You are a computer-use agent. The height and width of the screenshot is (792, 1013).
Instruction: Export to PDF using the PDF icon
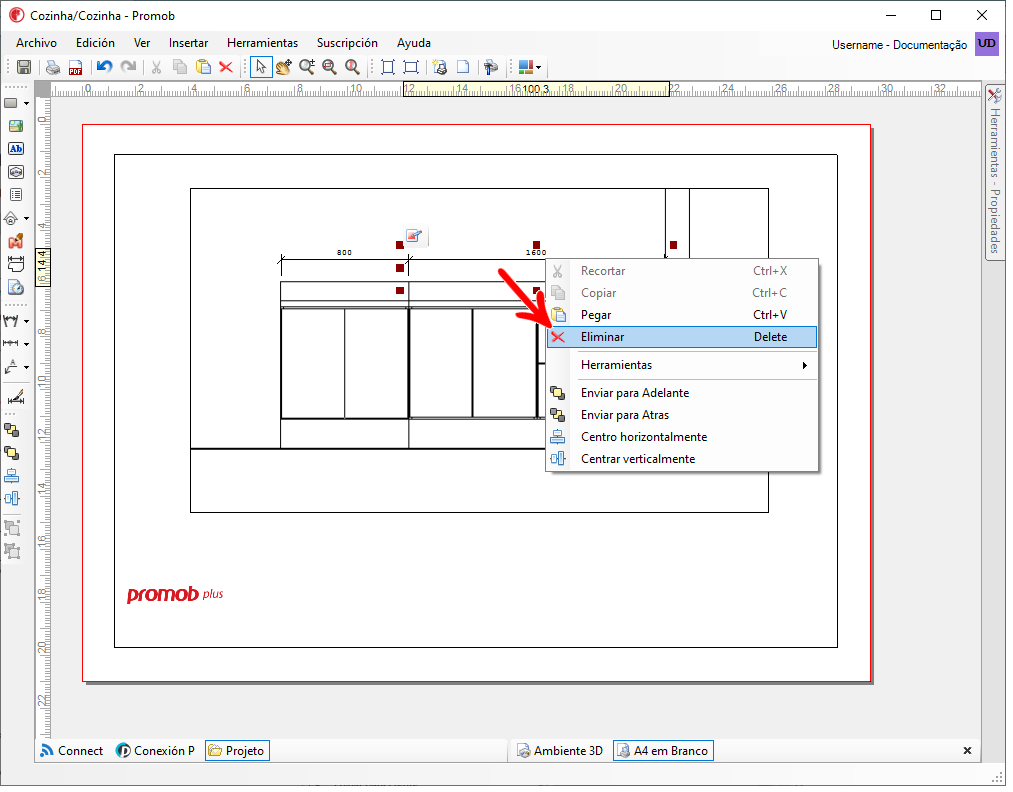point(76,67)
